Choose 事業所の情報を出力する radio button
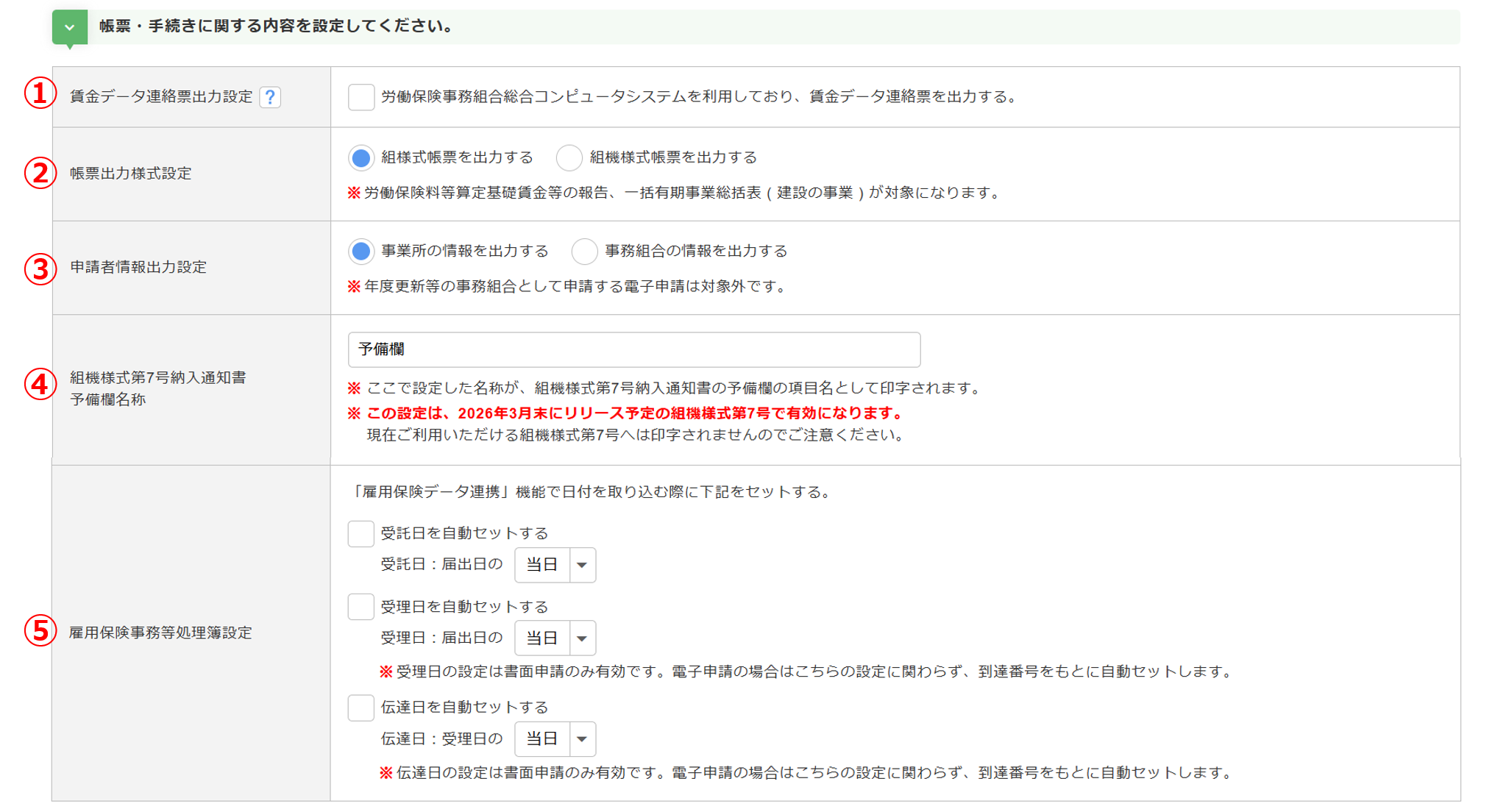The width and height of the screenshot is (1492, 812). (361, 252)
